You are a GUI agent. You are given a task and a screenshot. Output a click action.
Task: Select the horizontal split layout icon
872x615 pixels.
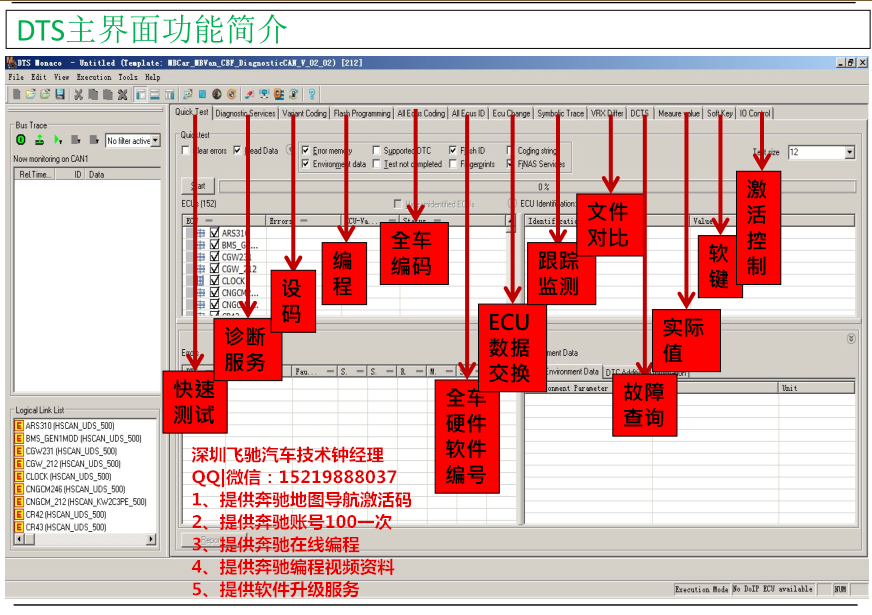click(x=155, y=95)
